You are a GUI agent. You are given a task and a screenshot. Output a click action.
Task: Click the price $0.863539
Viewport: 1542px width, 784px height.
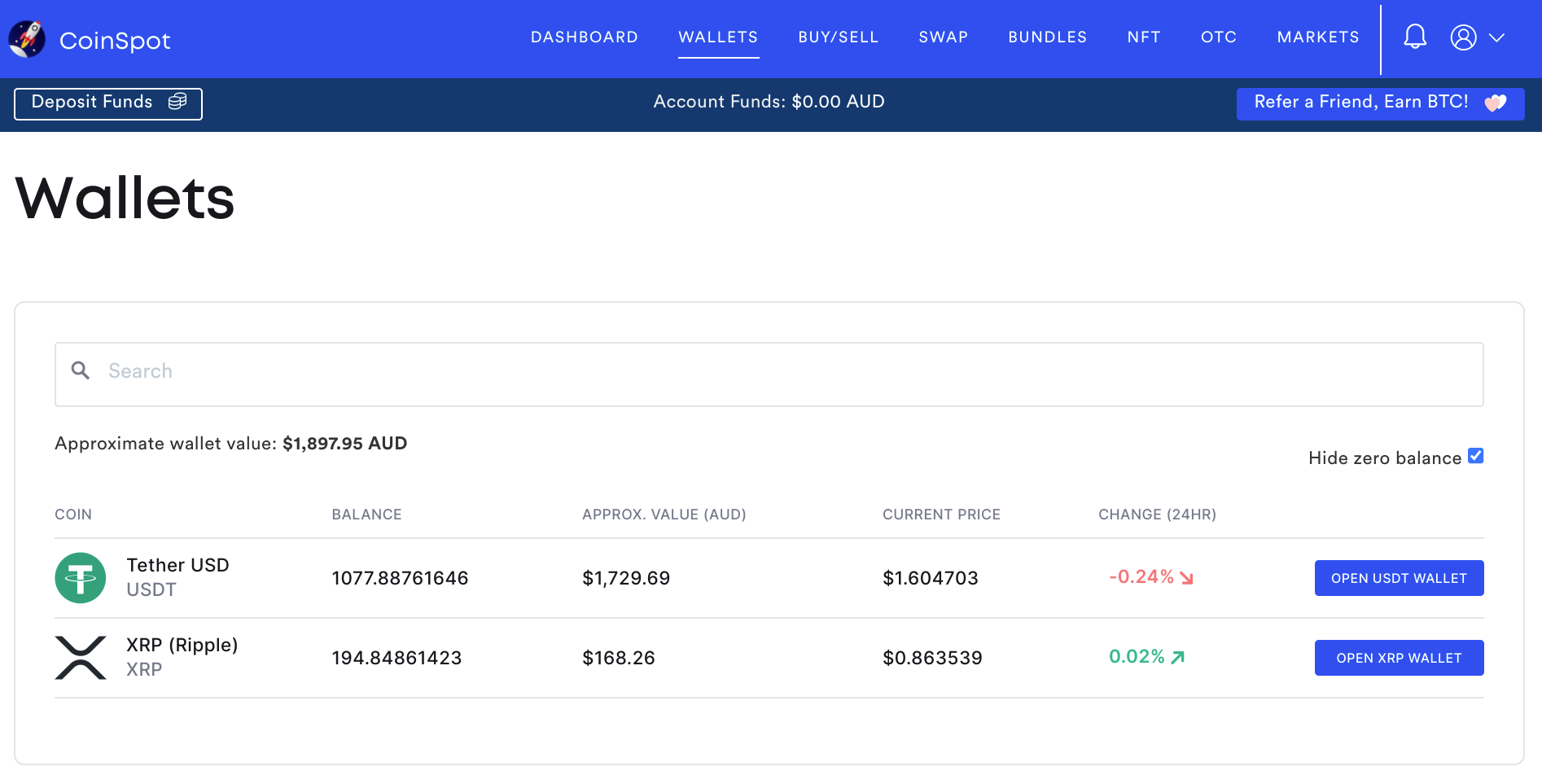[x=932, y=658]
